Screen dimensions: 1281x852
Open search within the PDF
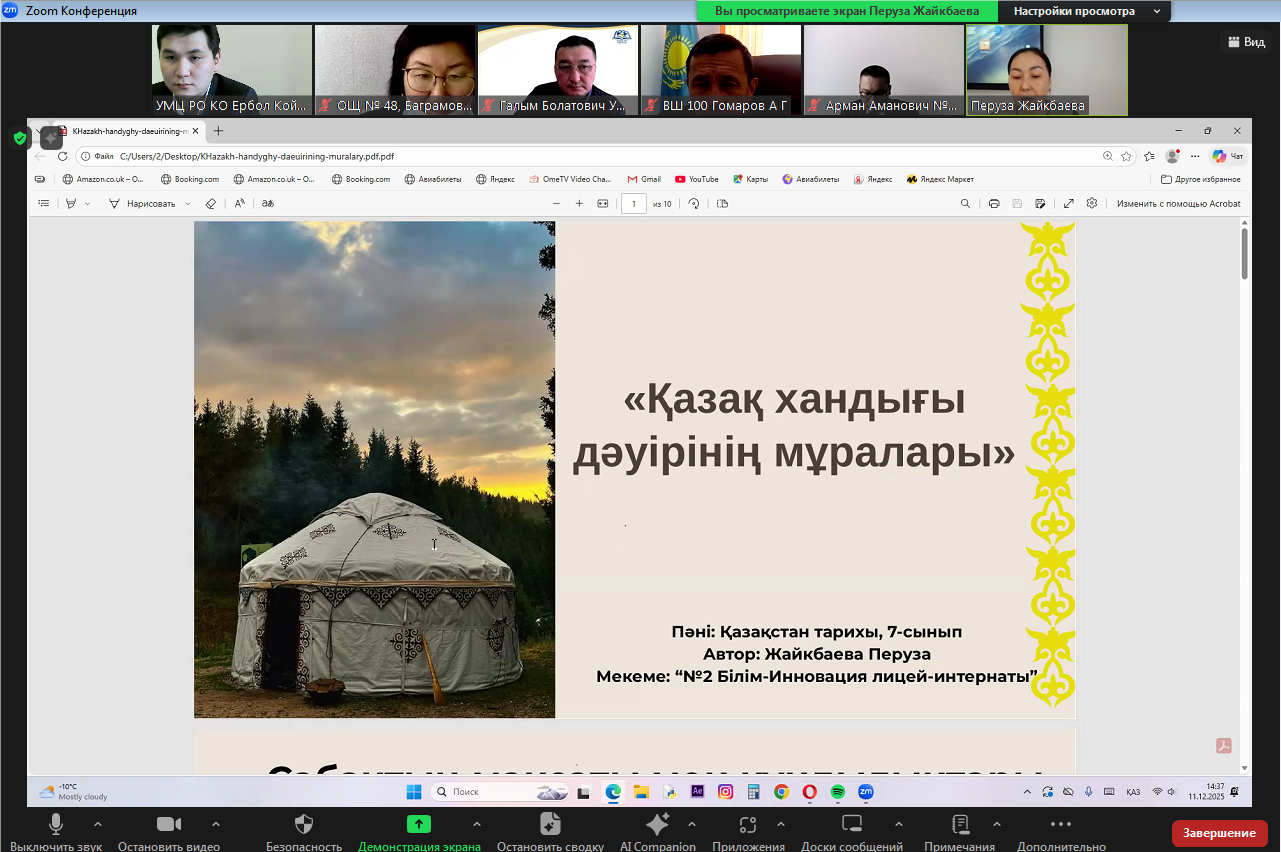point(964,203)
